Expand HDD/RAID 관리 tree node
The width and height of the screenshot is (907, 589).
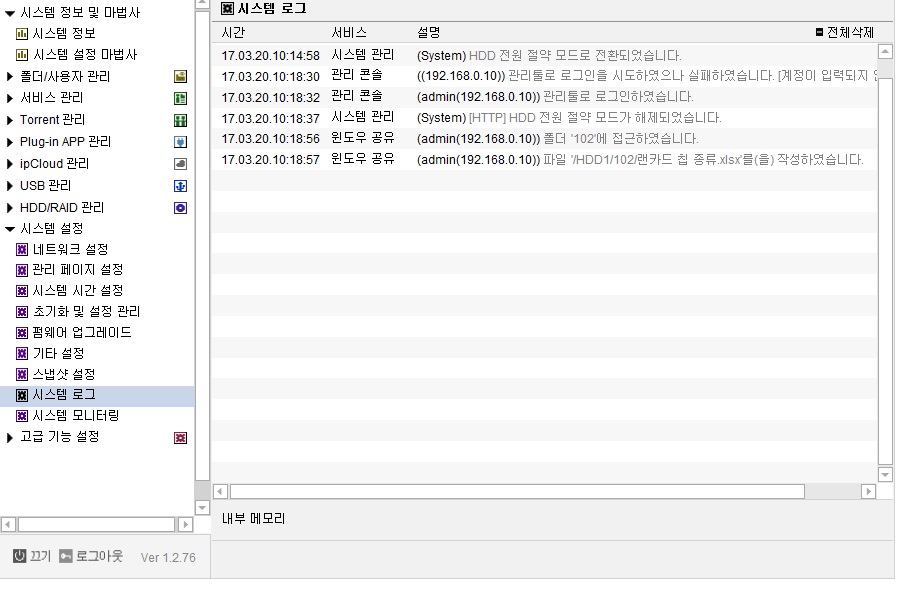(9, 208)
